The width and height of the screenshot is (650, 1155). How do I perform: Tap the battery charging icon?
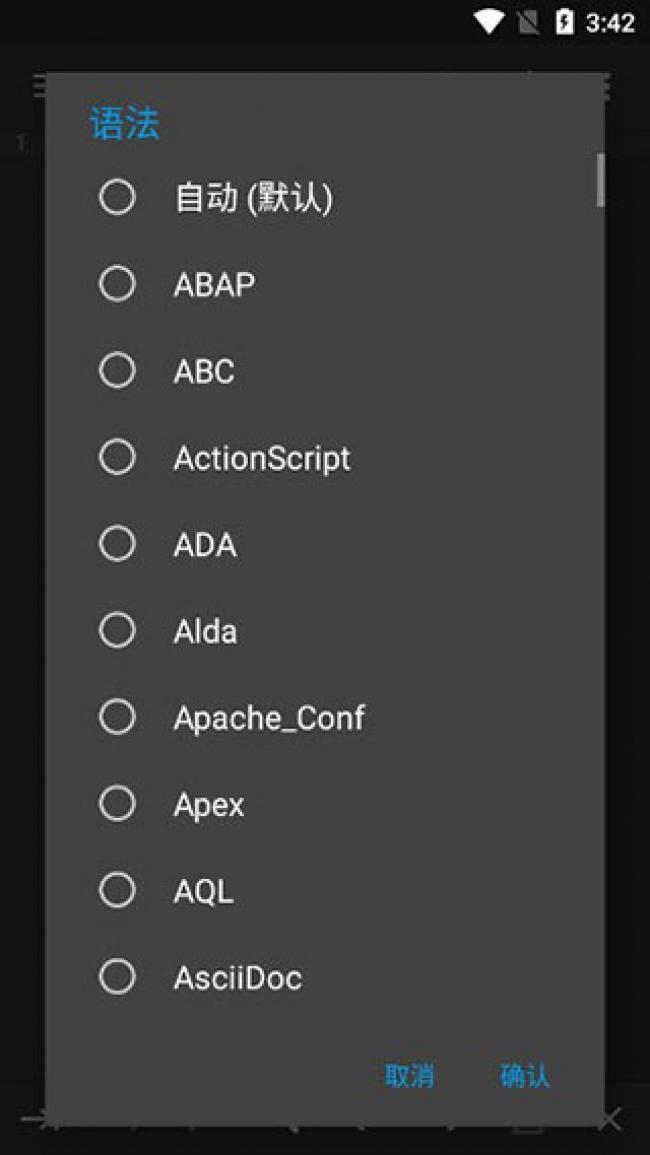565,22
